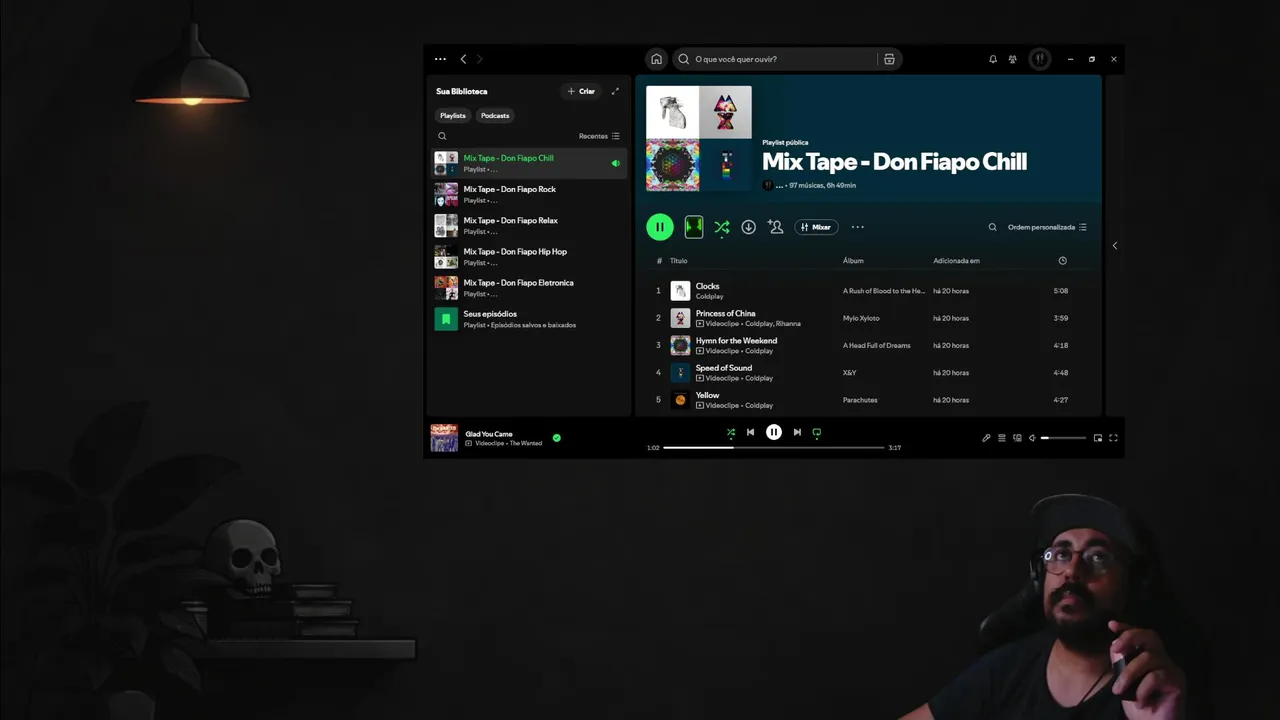1280x720 pixels.
Task: Open the 'Recentes' sort dropdown
Action: tap(599, 136)
